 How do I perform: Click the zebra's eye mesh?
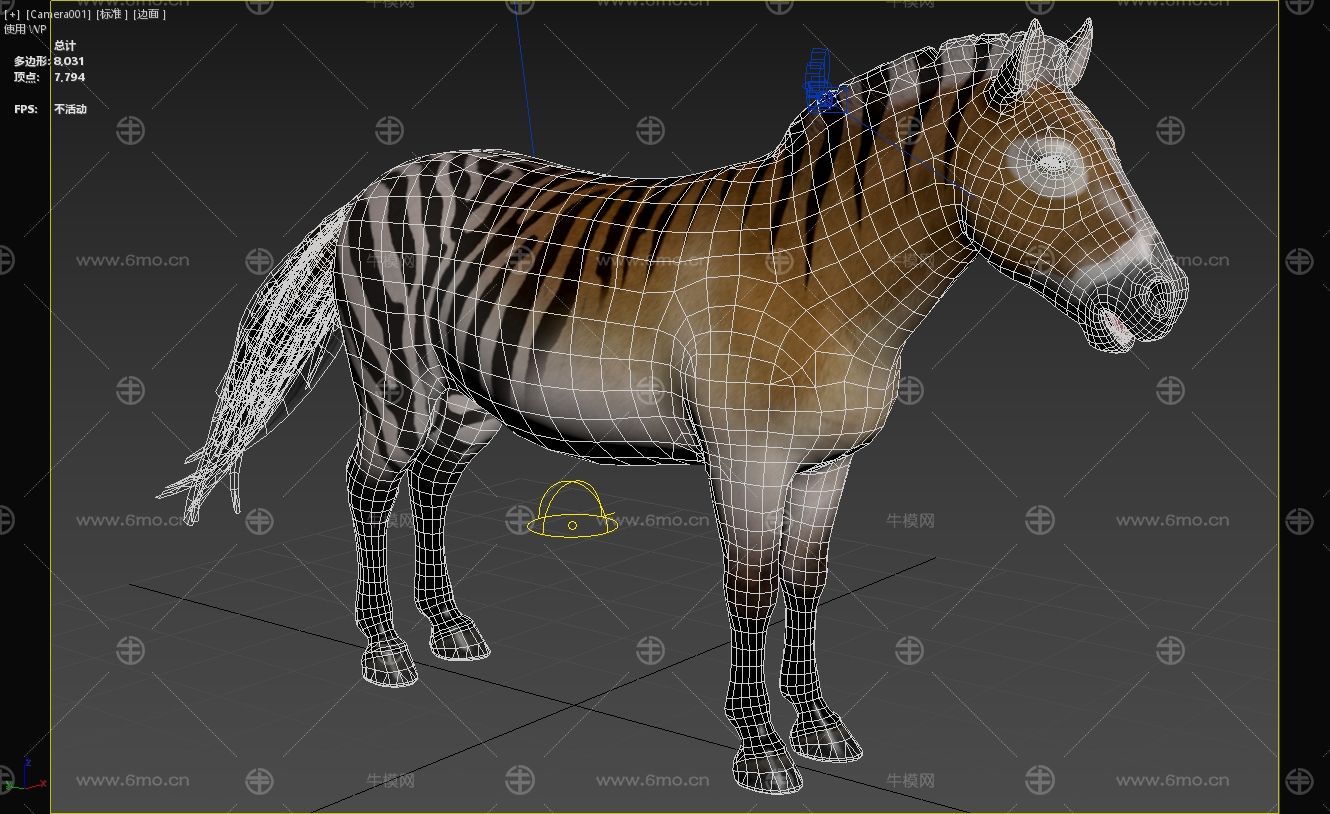pos(1050,162)
